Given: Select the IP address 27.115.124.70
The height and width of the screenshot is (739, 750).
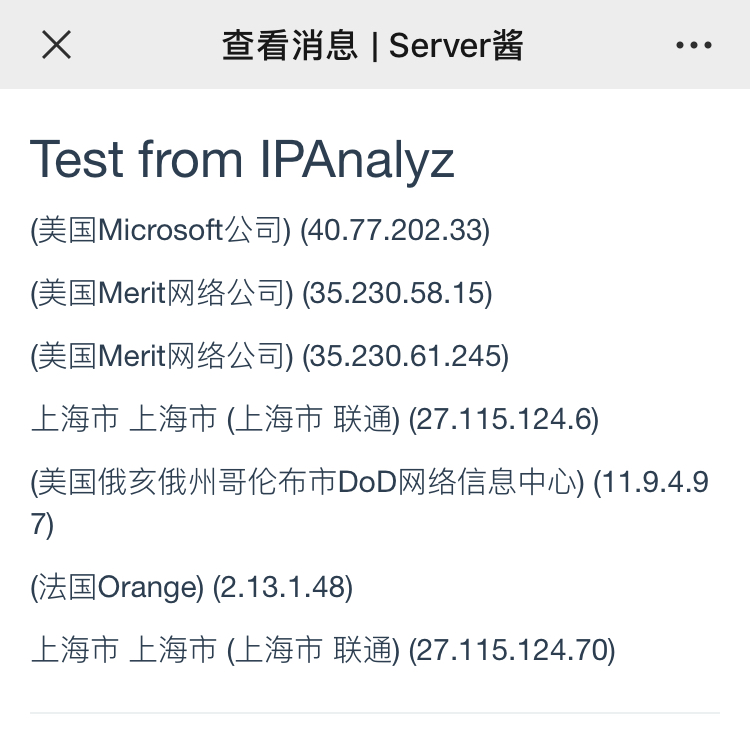Looking at the screenshot, I should point(512,651).
